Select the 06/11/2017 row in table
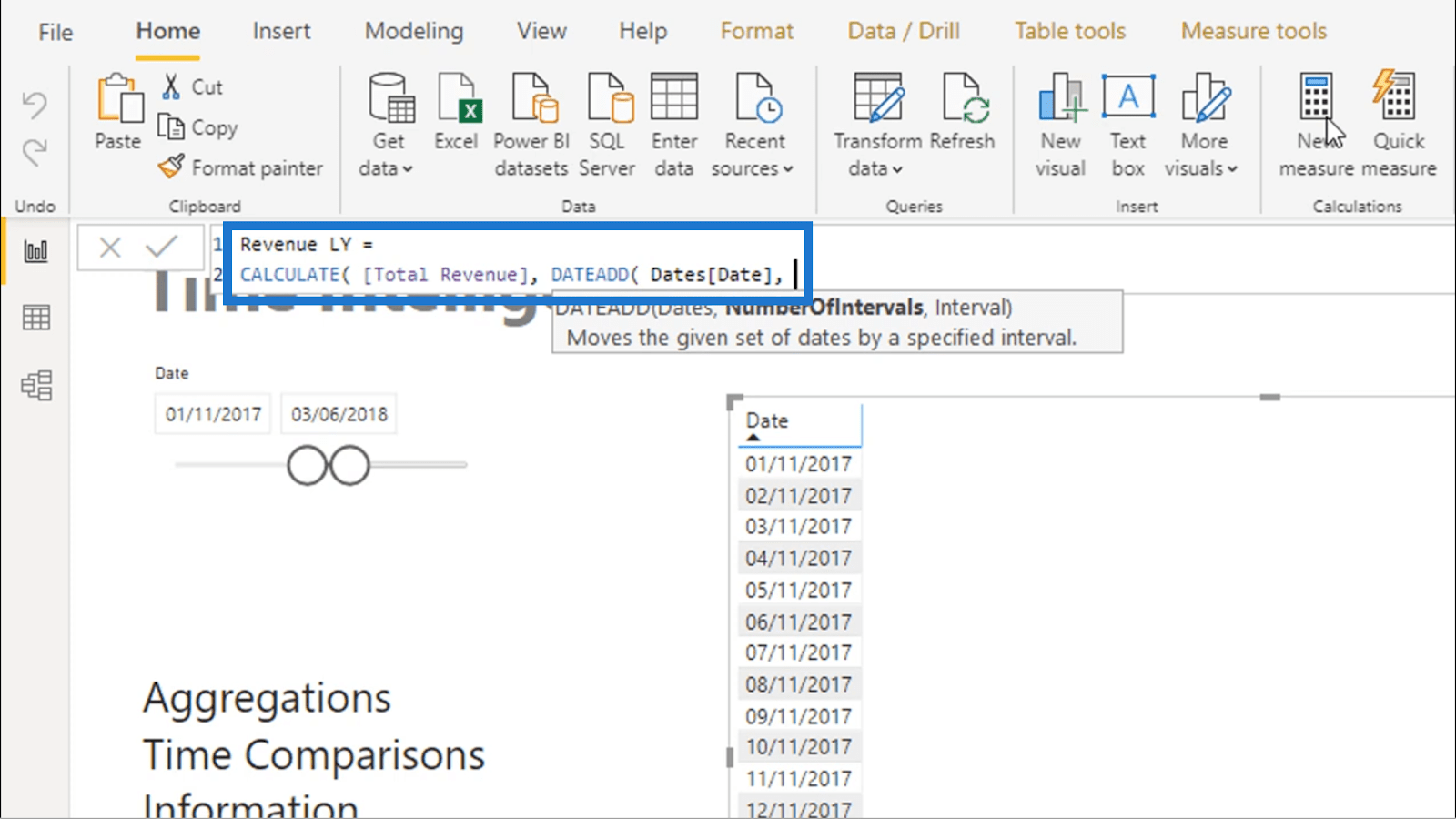This screenshot has width=1456, height=819. coord(798,622)
